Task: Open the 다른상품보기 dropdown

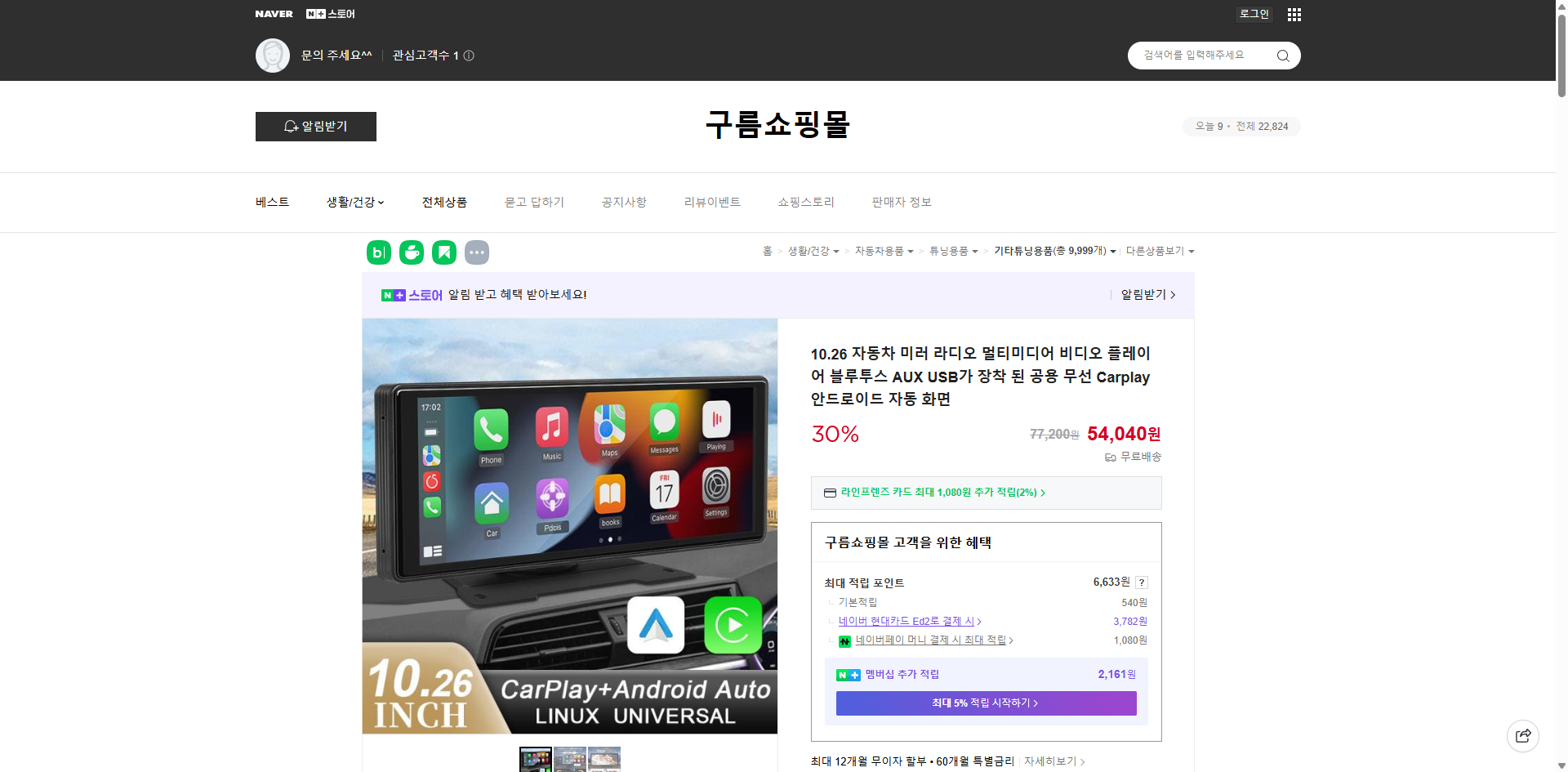Action: 1160,251
